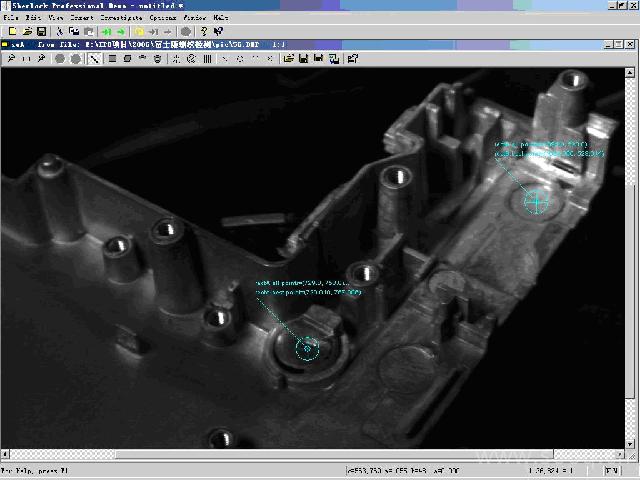
Task: Select the cyan circle marker near image center
Action: (307, 347)
